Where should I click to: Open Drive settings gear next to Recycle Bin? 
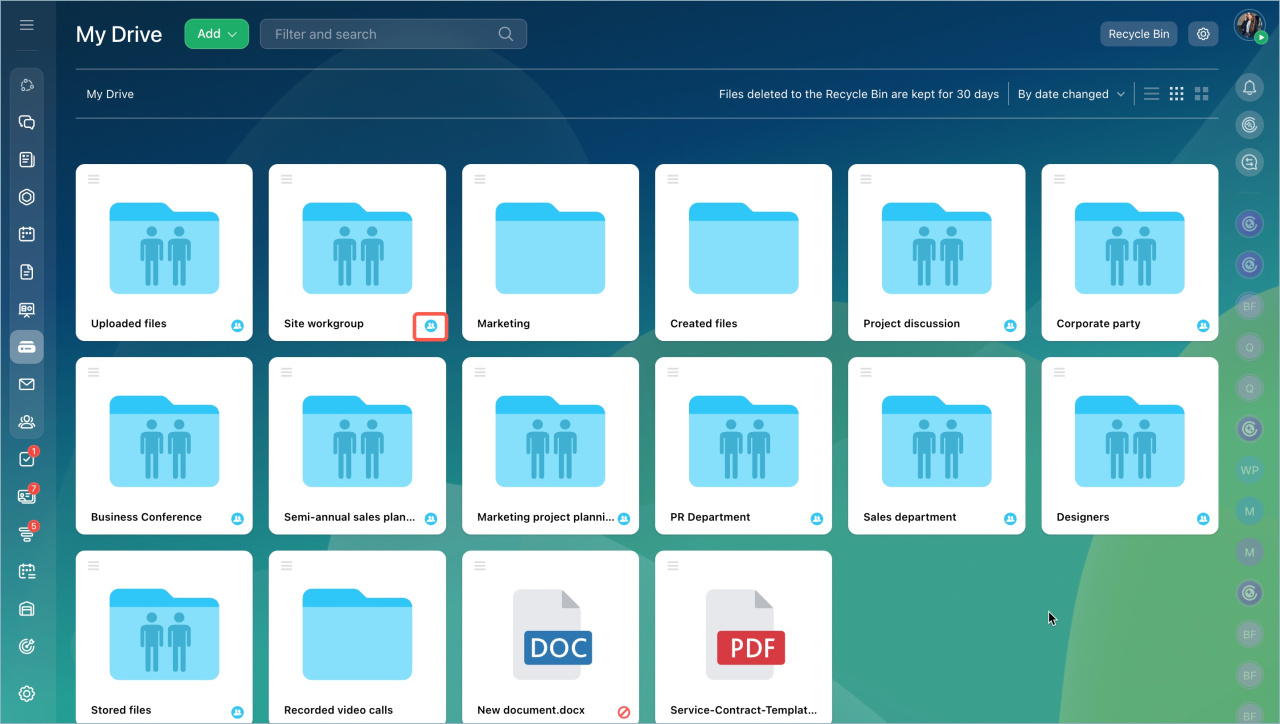pyautogui.click(x=1203, y=34)
